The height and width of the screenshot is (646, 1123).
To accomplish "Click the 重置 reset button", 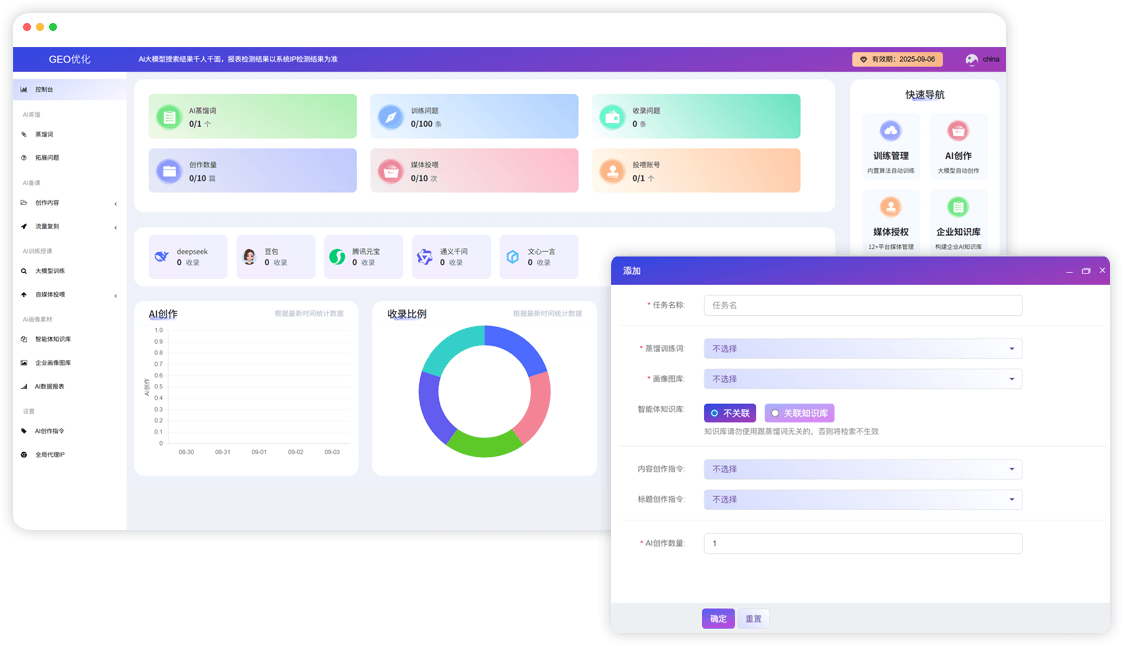I will (753, 619).
